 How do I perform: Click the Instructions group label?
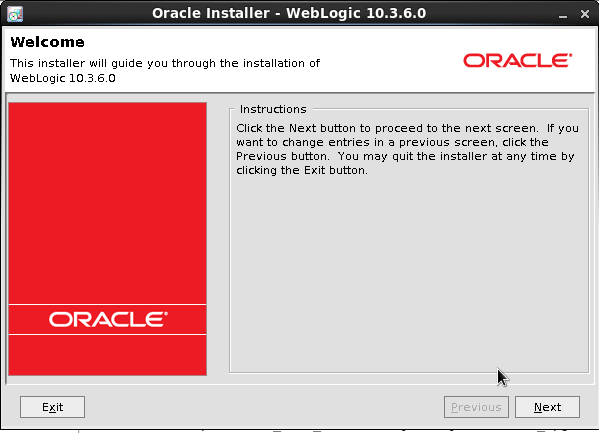click(273, 109)
